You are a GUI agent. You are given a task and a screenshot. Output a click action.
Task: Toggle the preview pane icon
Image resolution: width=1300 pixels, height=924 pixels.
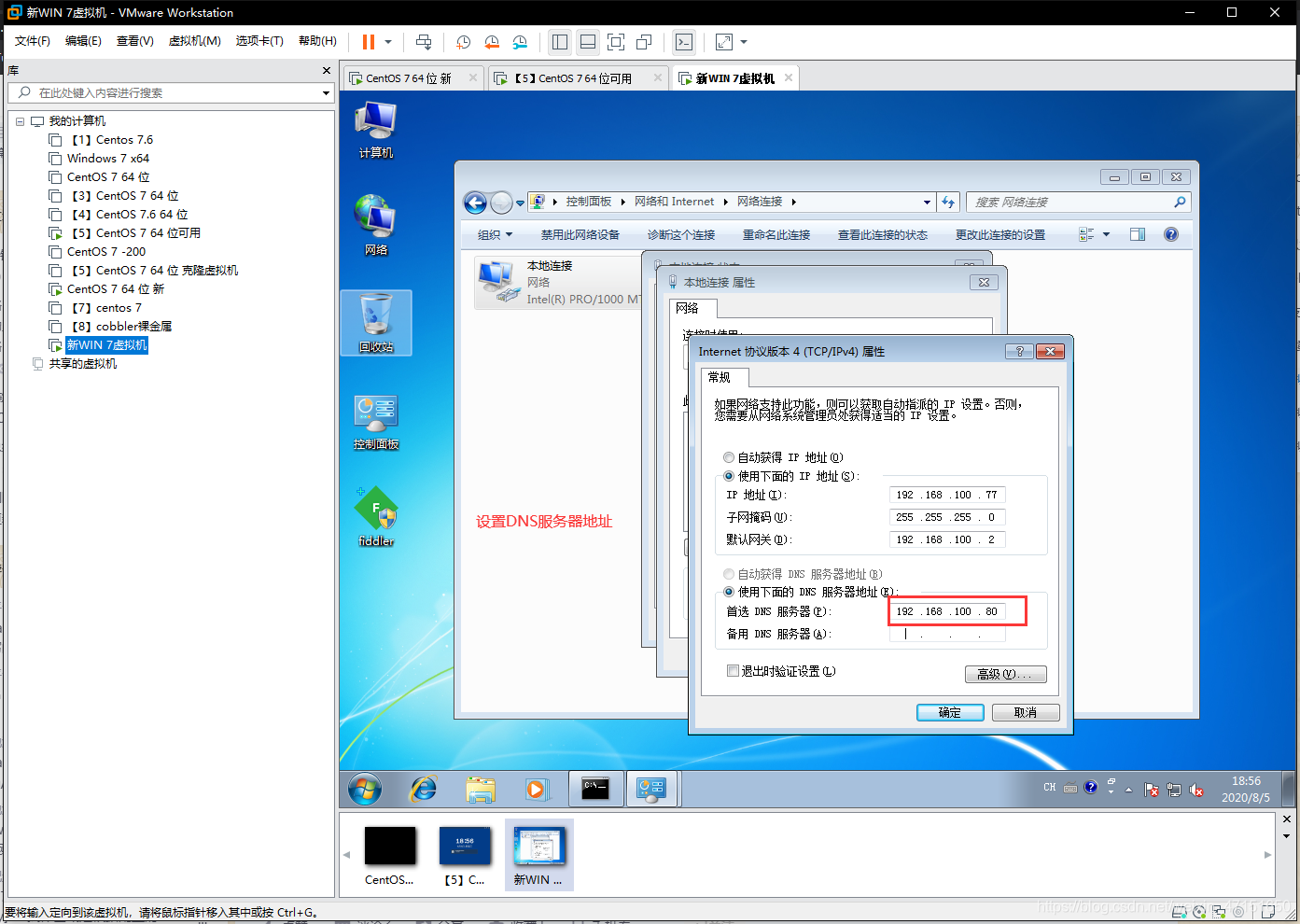(1138, 234)
